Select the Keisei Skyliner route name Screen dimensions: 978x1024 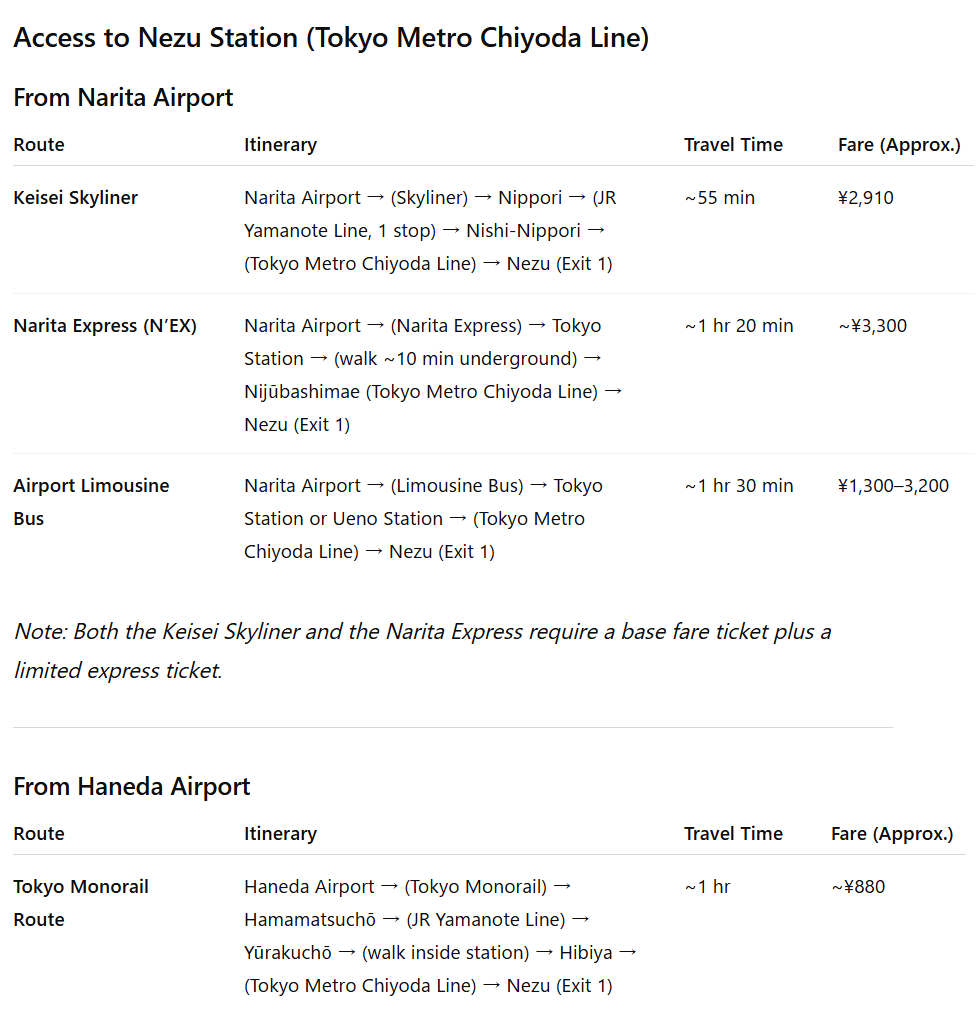[76, 198]
